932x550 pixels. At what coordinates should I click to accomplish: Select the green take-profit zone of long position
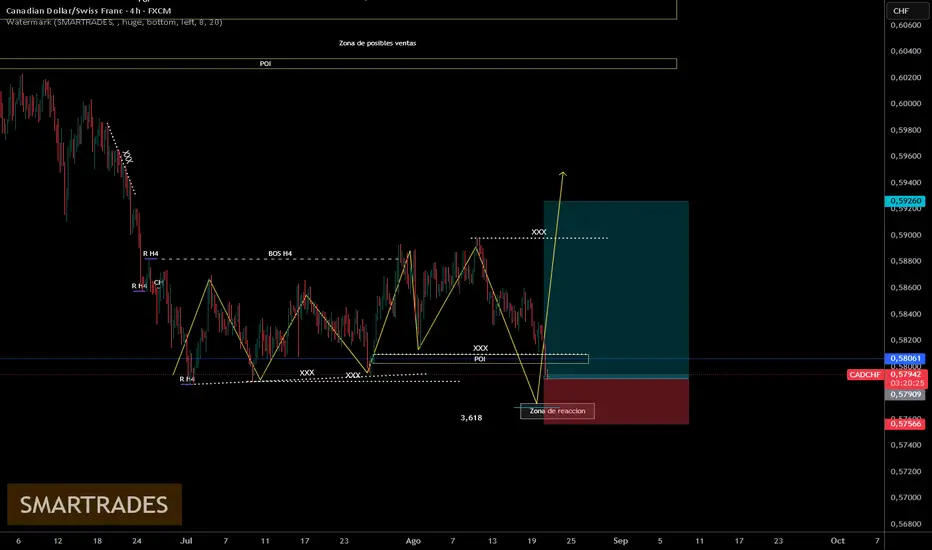[616, 290]
